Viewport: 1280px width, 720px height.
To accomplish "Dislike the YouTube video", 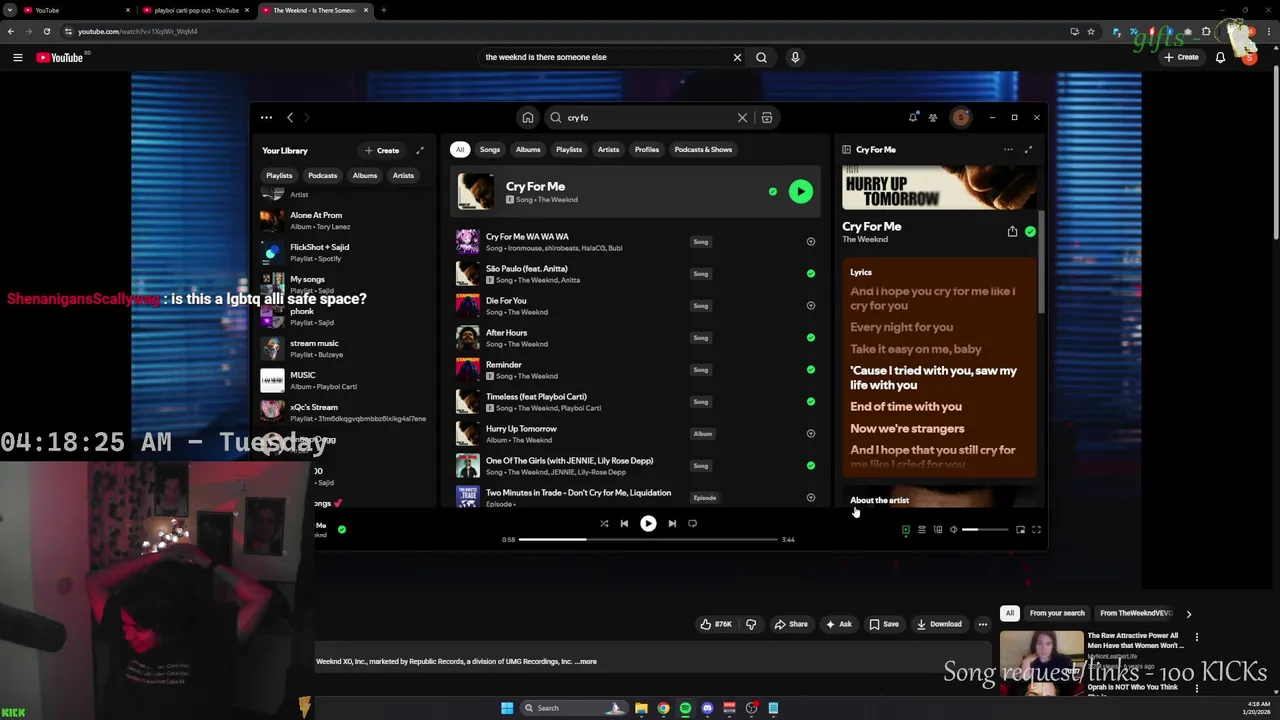I will (x=751, y=624).
